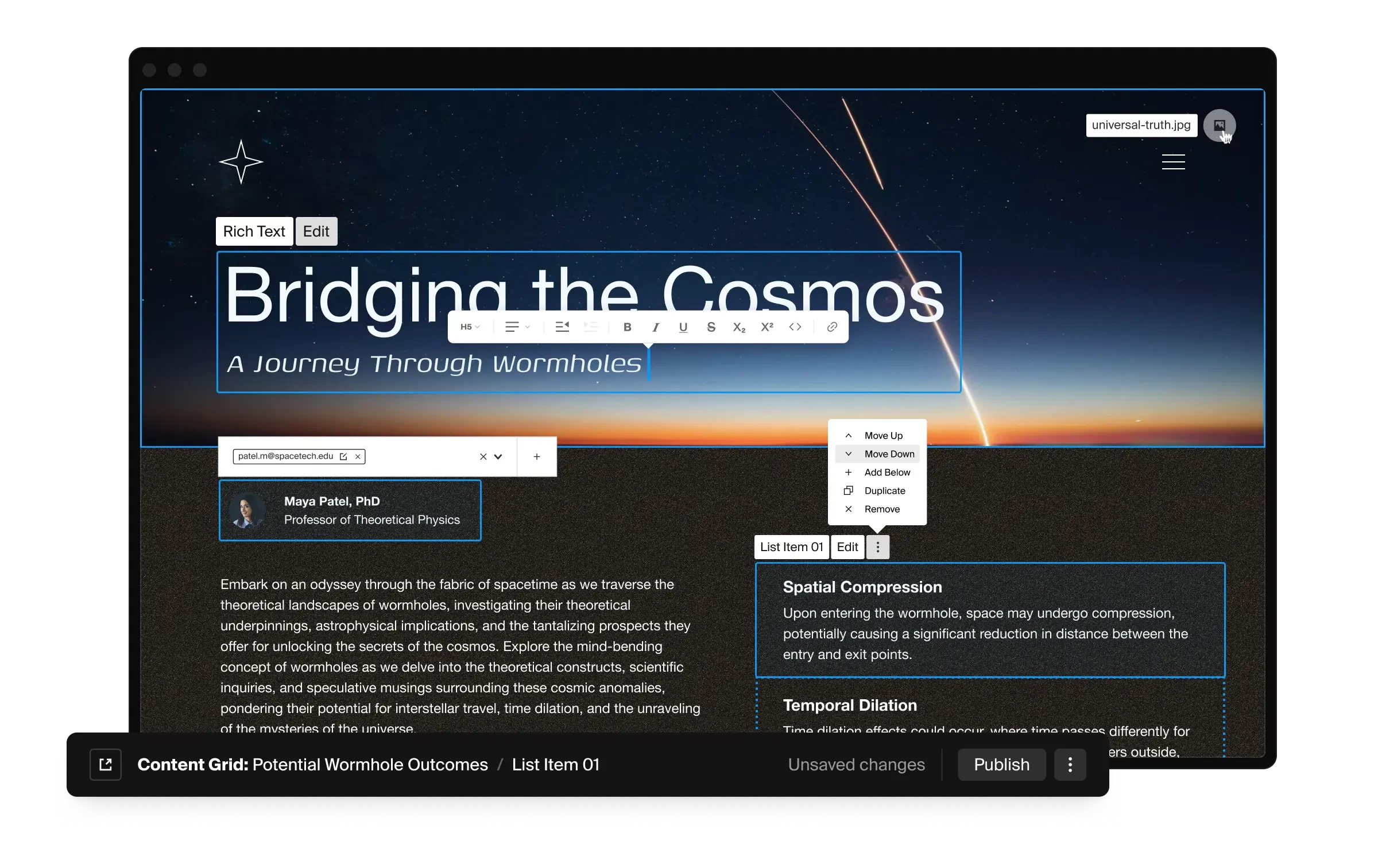
Task: Click the external link open icon
Action: (x=106, y=764)
